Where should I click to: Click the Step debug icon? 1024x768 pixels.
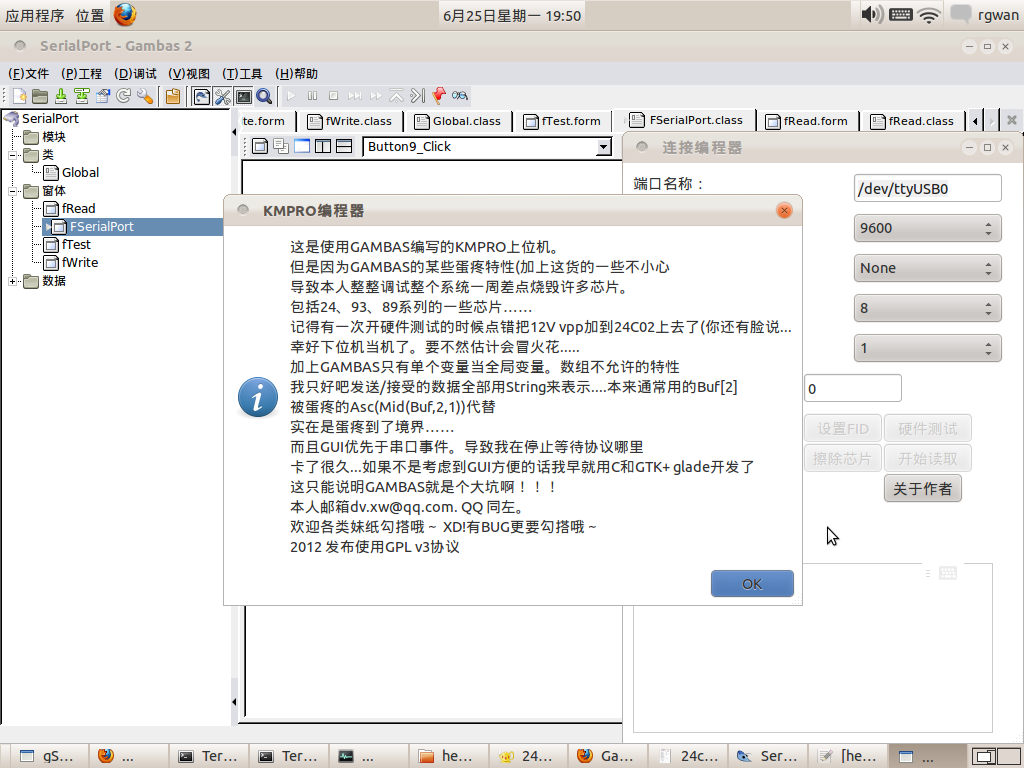coord(355,96)
